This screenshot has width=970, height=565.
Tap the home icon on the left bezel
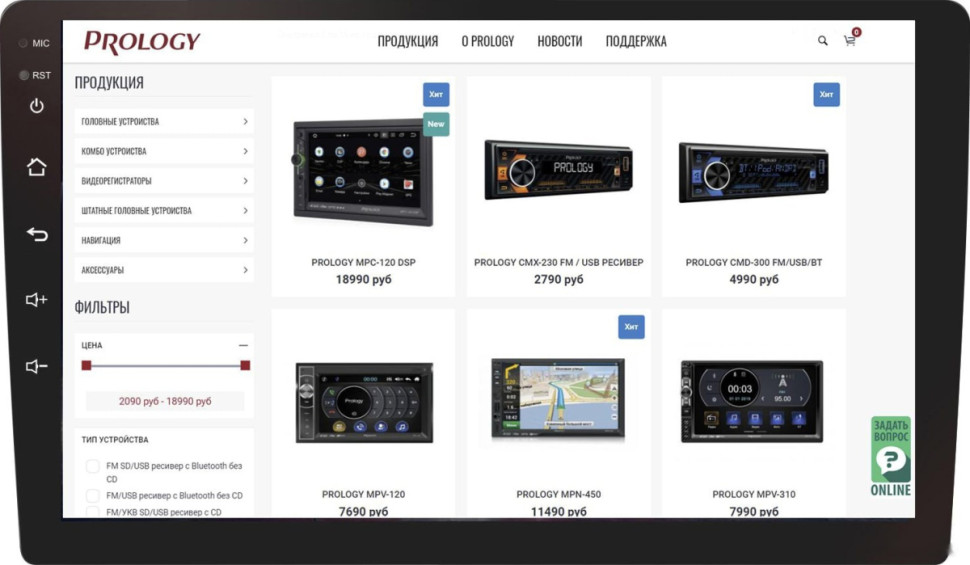pos(37,167)
